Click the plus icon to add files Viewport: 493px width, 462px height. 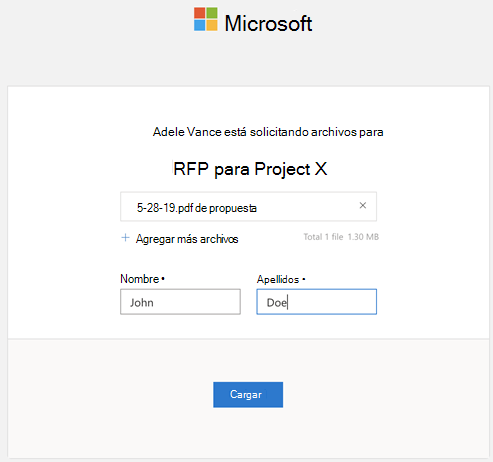click(125, 238)
